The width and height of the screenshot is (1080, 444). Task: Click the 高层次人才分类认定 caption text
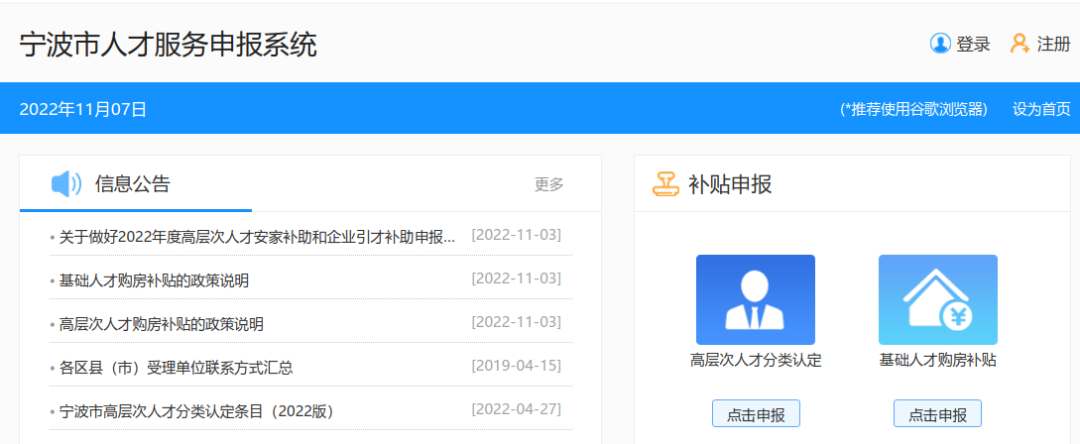(756, 361)
